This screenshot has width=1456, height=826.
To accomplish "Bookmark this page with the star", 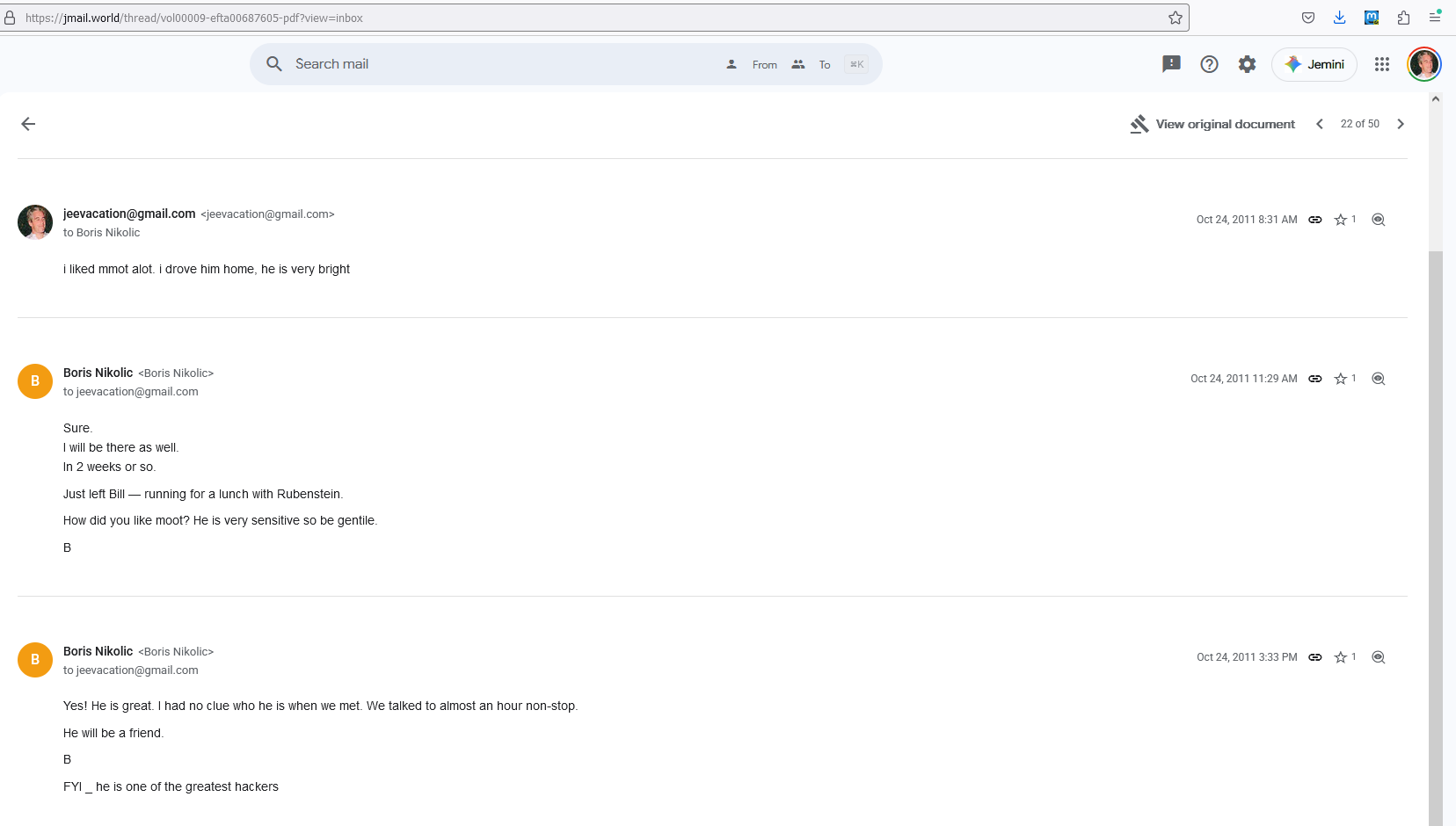I will [x=1176, y=18].
